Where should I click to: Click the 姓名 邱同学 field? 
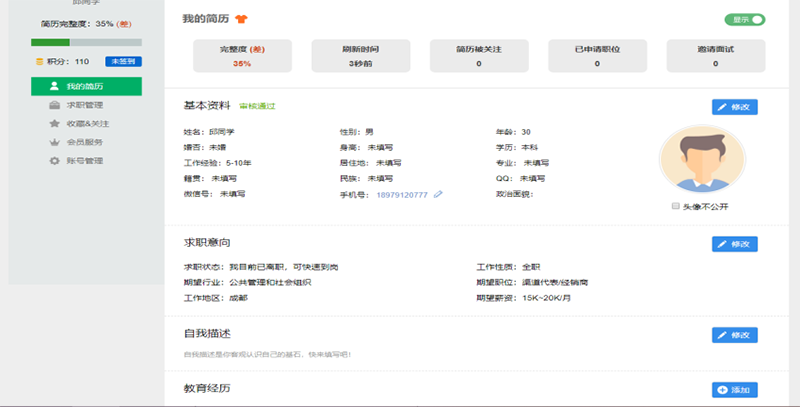point(209,132)
